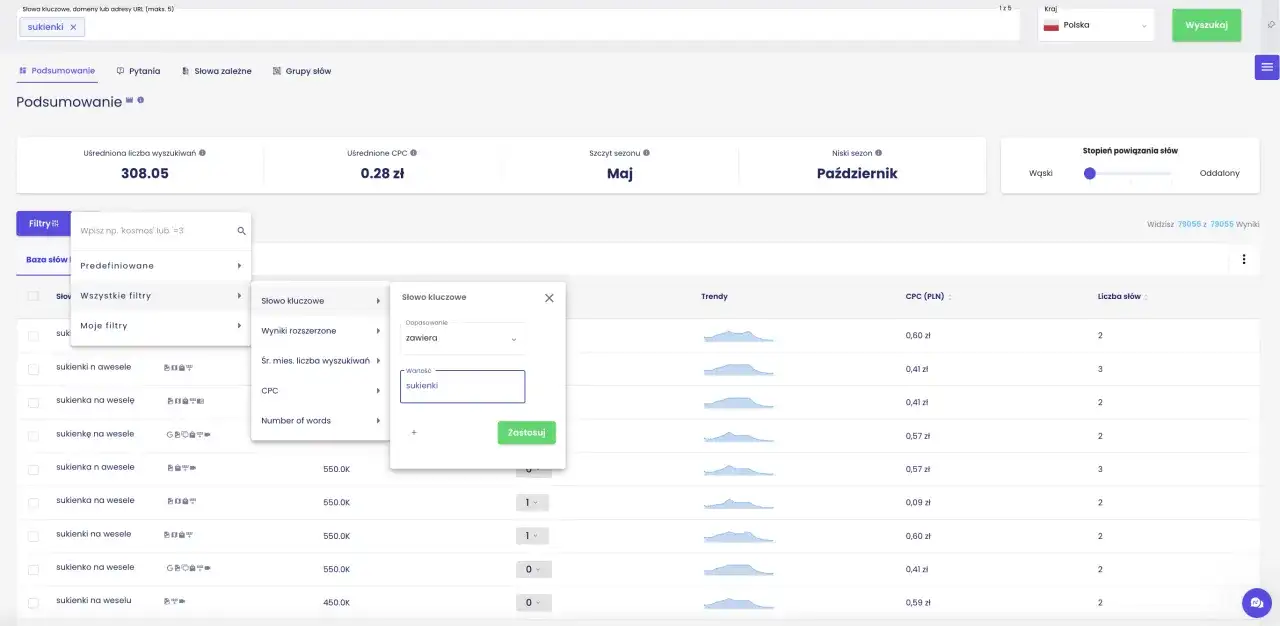The height and width of the screenshot is (626, 1280).
Task: Click the plus icon to add condition
Action: [x=414, y=433]
